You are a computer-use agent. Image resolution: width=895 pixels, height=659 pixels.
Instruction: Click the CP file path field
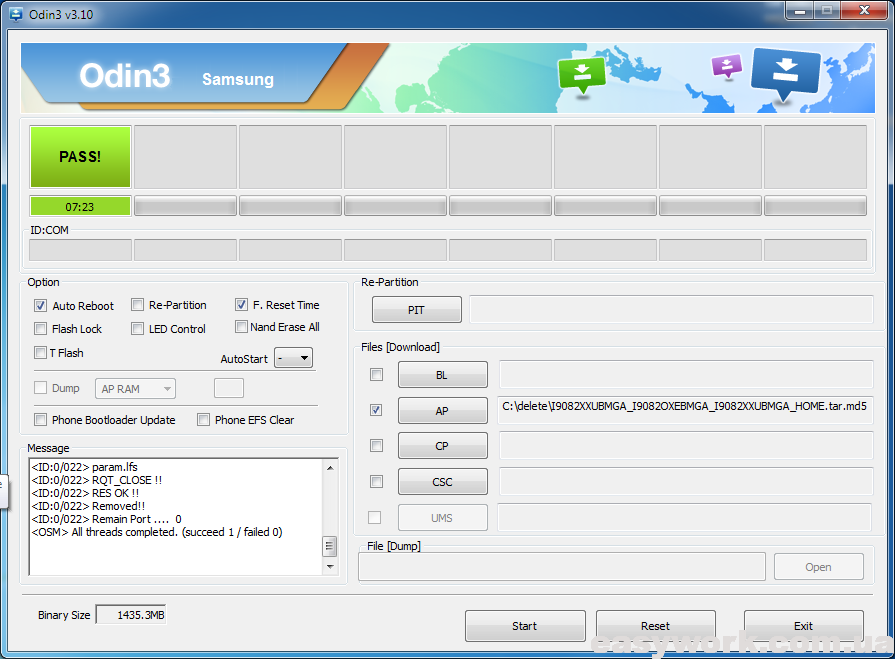tap(686, 446)
